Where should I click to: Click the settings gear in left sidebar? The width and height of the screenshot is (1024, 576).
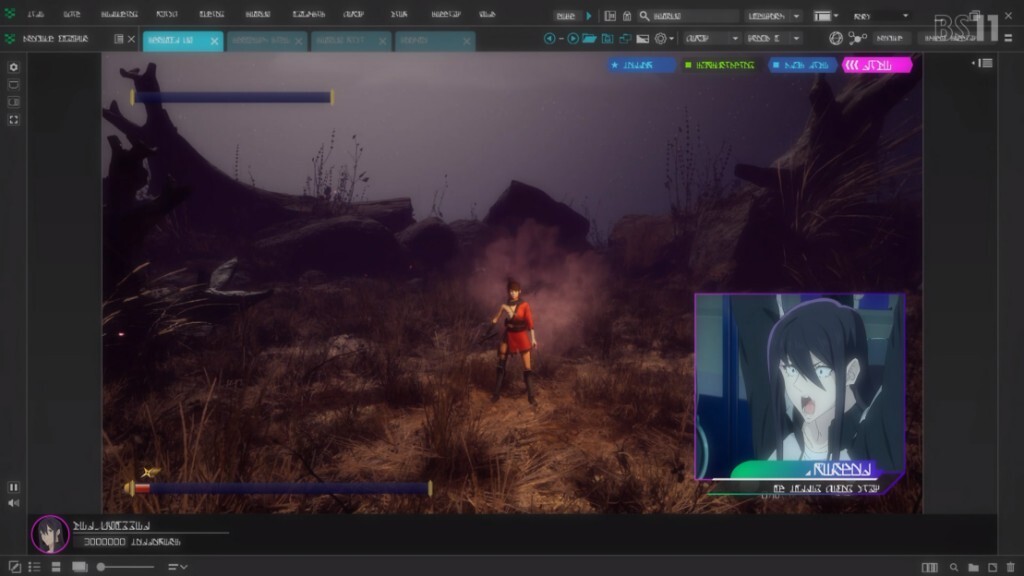[x=13, y=67]
